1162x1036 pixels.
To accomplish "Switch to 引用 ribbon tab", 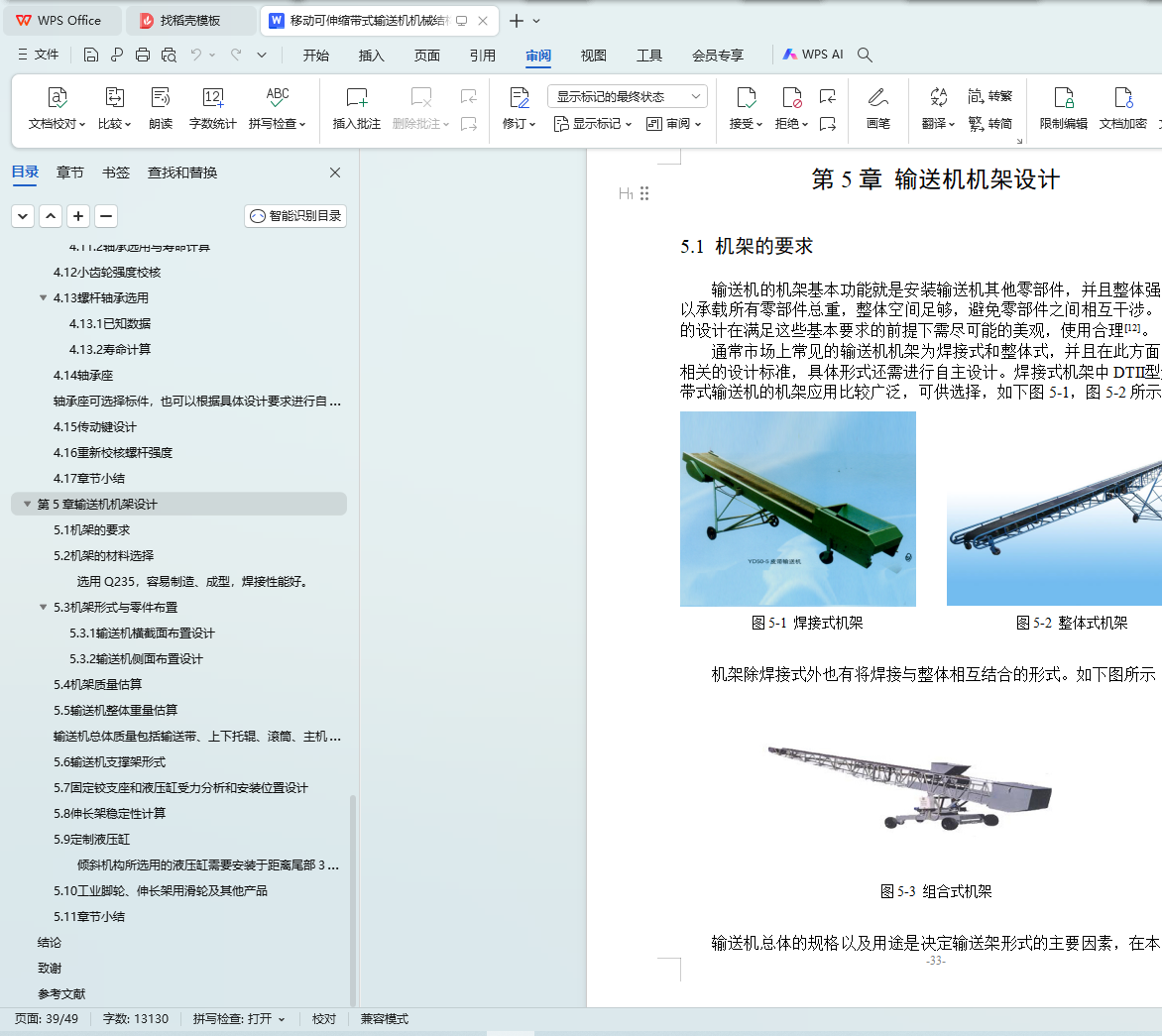I will (483, 56).
